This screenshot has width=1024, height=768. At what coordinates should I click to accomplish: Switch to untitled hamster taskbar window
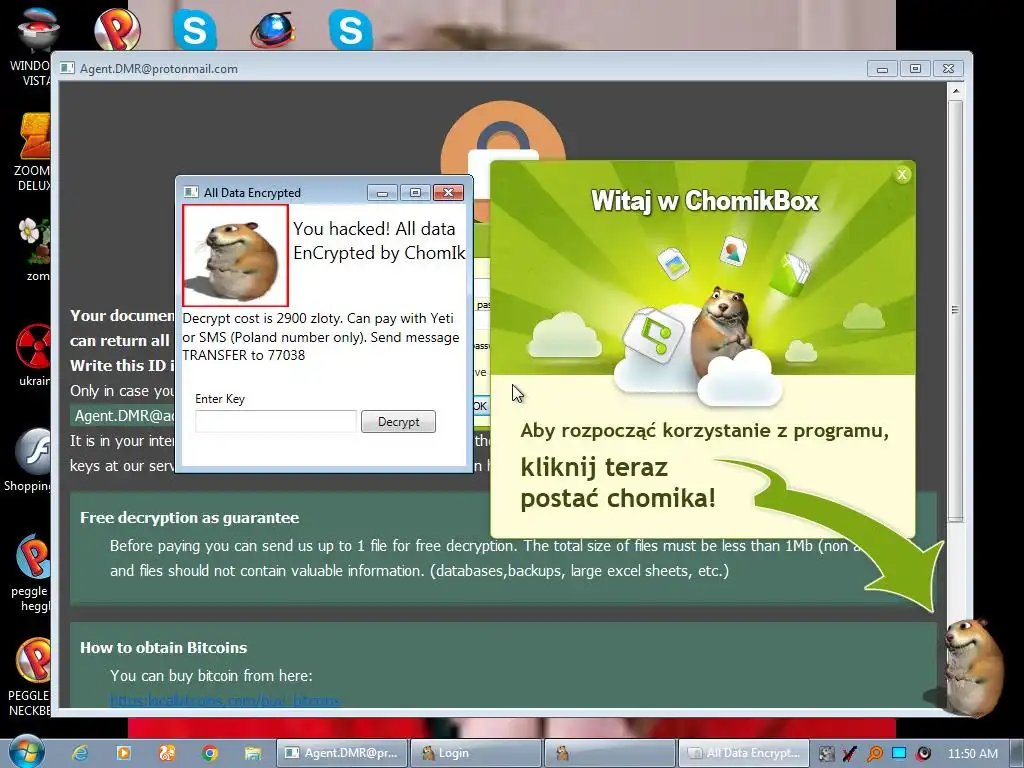click(610, 753)
